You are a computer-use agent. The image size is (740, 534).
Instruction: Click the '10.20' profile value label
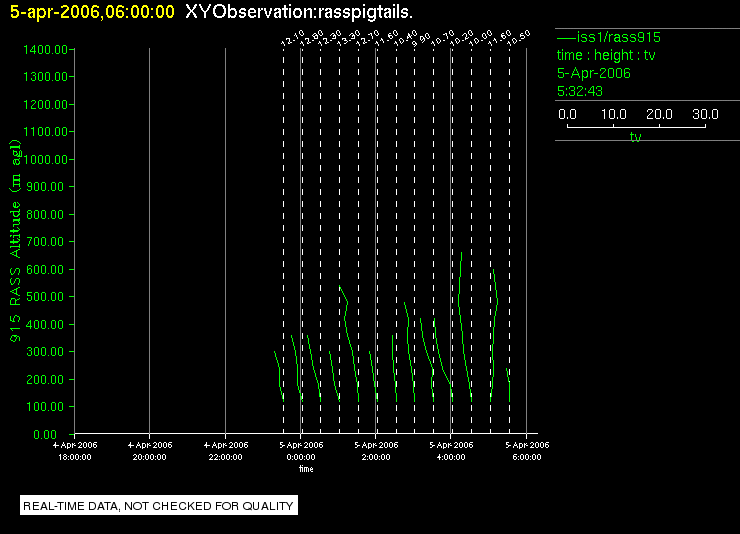point(462,38)
